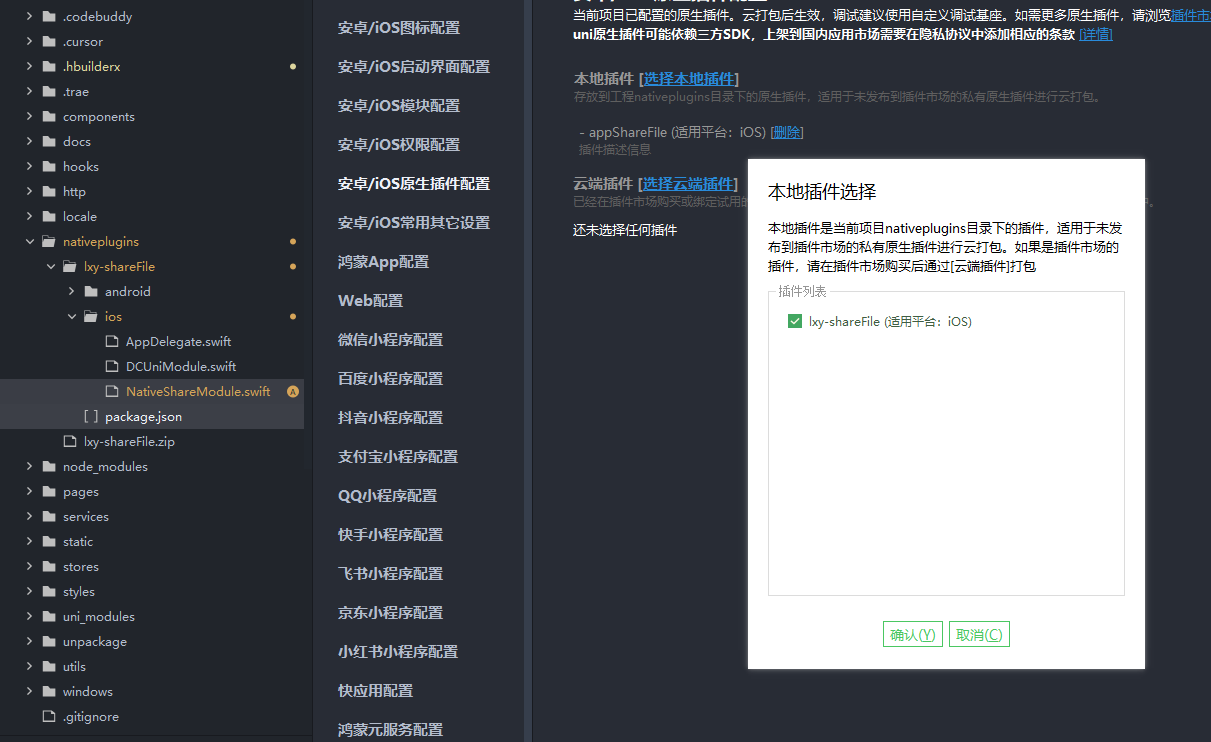
Task: Click the android folder icon
Action: pos(91,292)
